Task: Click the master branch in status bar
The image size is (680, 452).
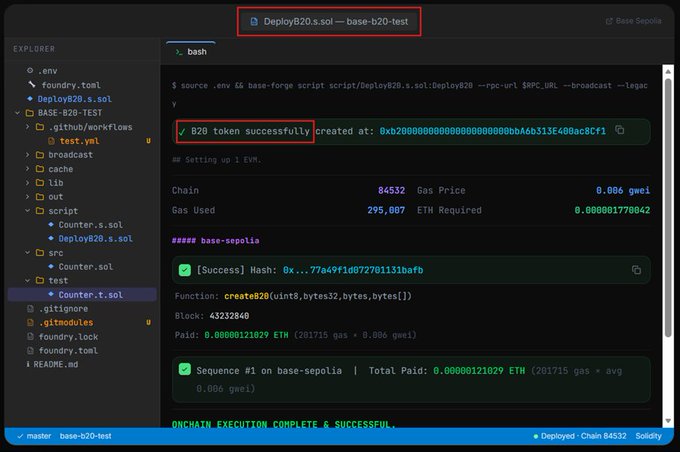Action: (x=34, y=436)
